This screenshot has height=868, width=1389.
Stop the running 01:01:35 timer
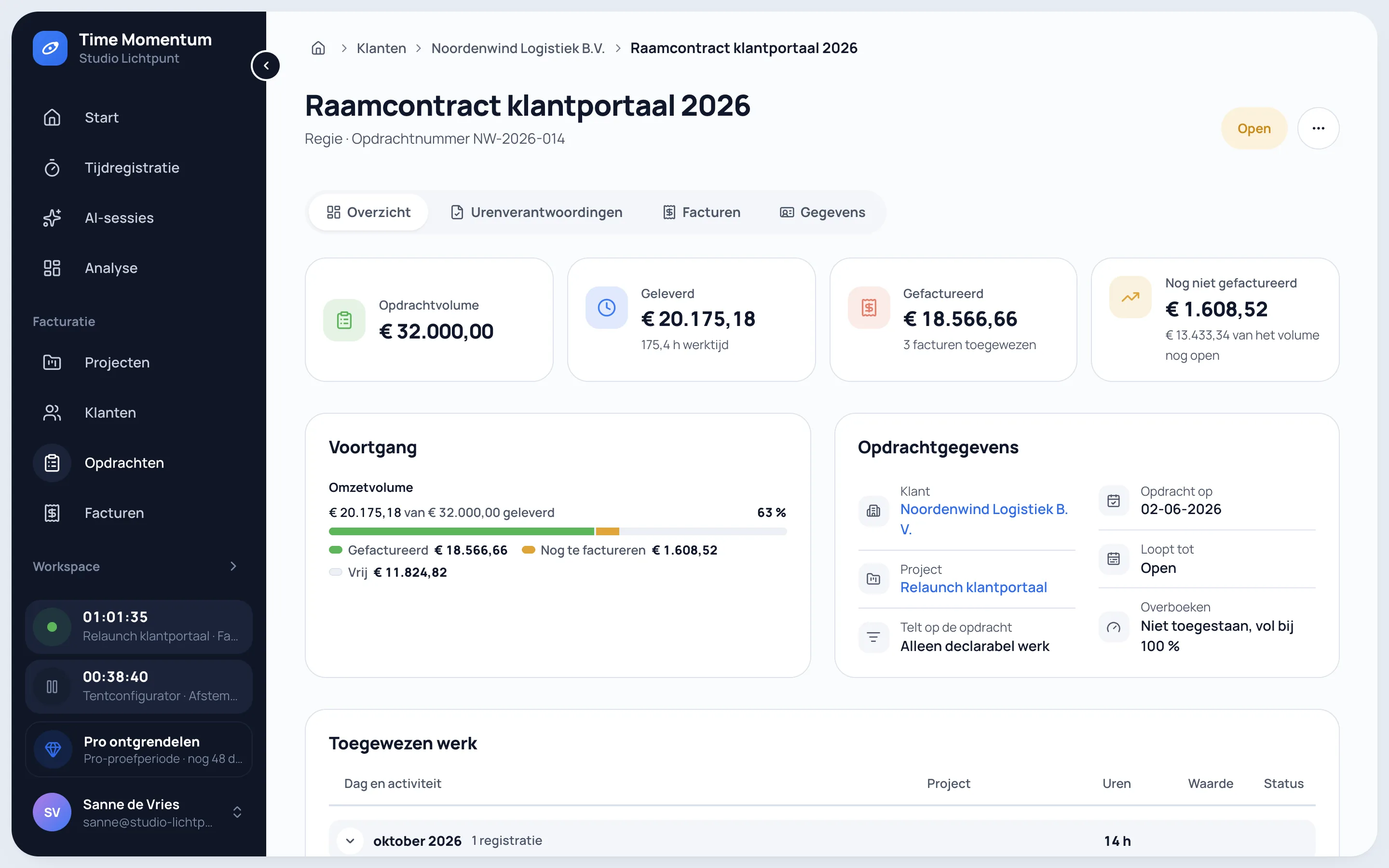pos(52,627)
